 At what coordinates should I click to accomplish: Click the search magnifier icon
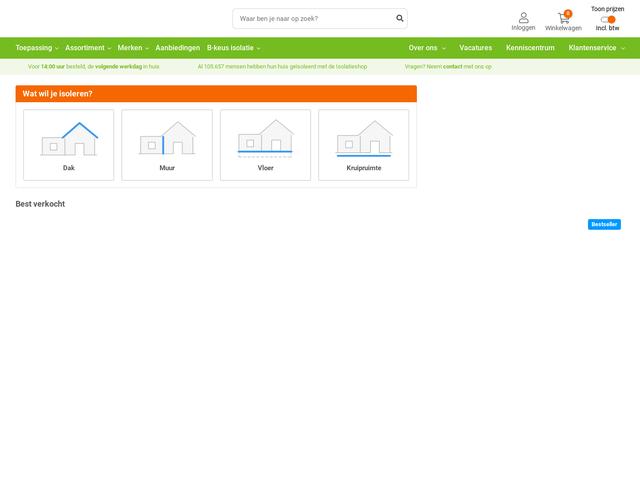pos(400,18)
